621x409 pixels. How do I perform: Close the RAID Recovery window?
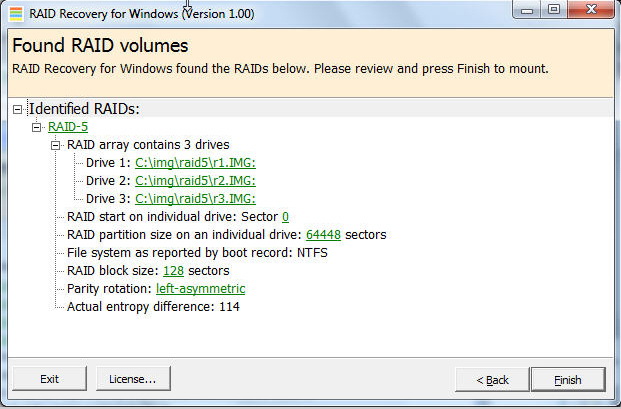click(x=591, y=10)
